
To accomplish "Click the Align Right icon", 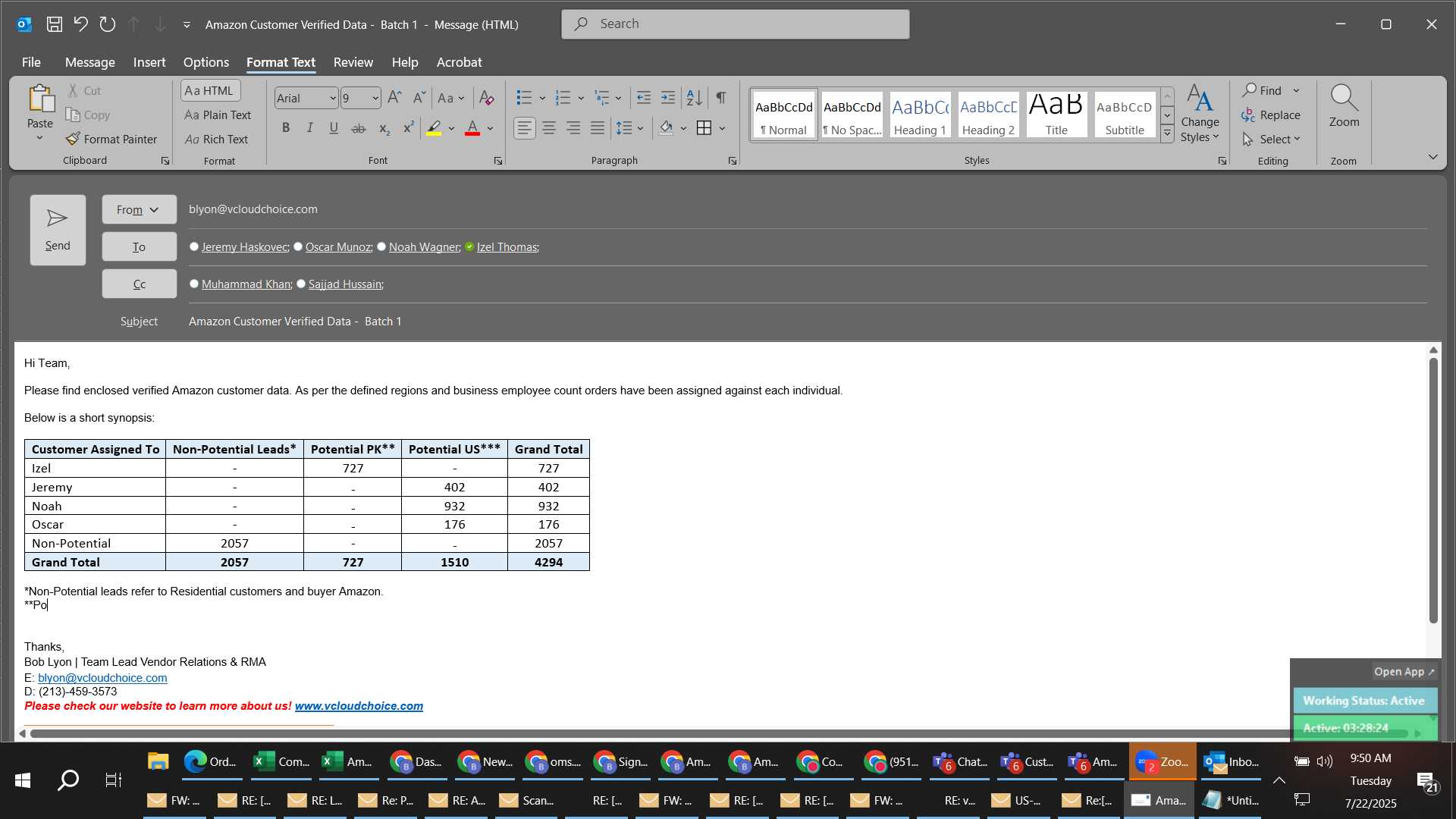I will [x=573, y=128].
